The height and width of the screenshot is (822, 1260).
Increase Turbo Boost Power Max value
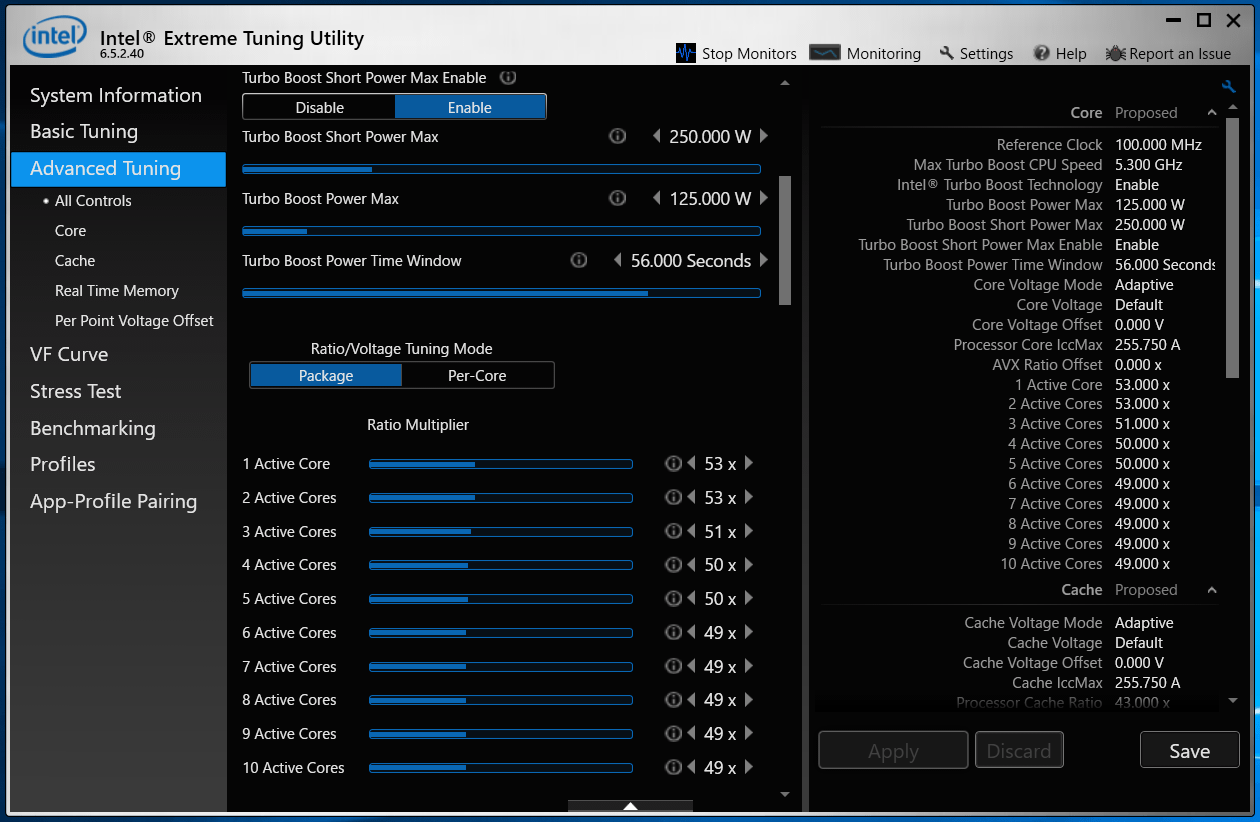[x=764, y=198]
